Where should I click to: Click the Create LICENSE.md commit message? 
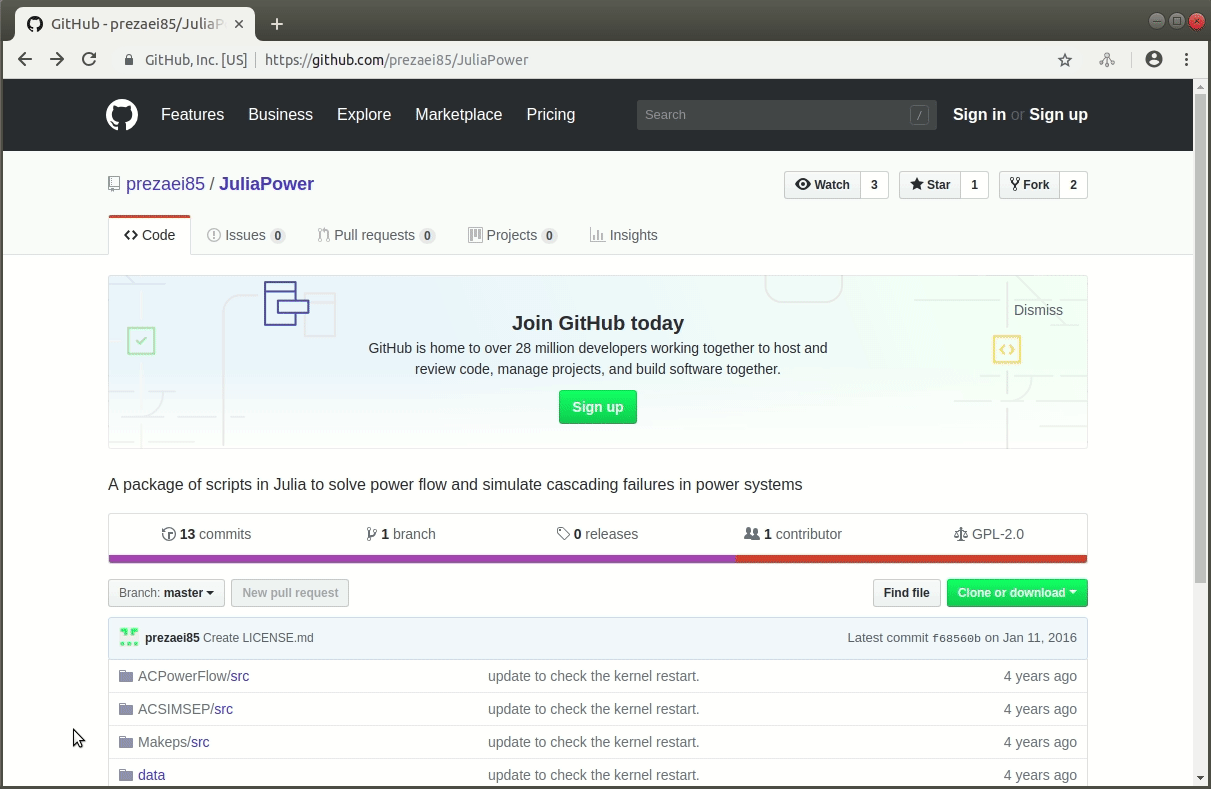click(x=258, y=638)
